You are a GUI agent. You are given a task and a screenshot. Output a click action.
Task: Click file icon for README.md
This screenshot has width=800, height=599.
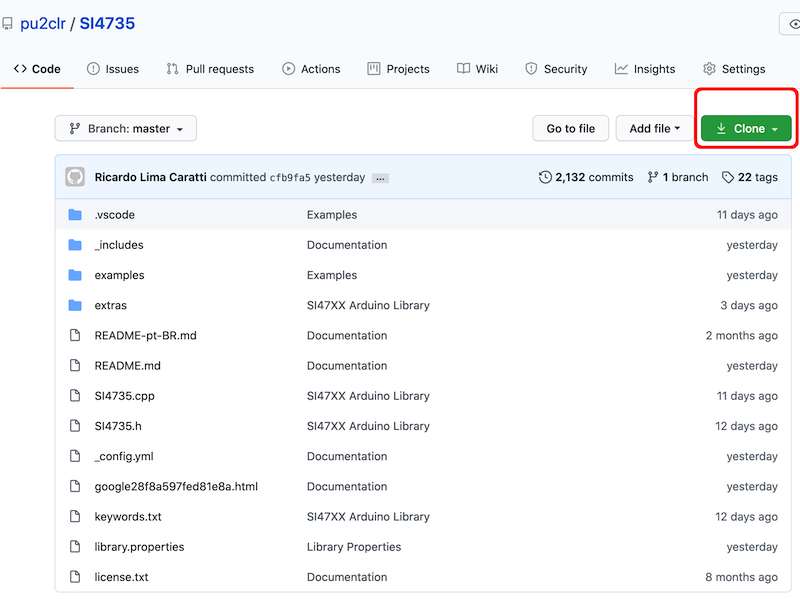click(x=75, y=365)
